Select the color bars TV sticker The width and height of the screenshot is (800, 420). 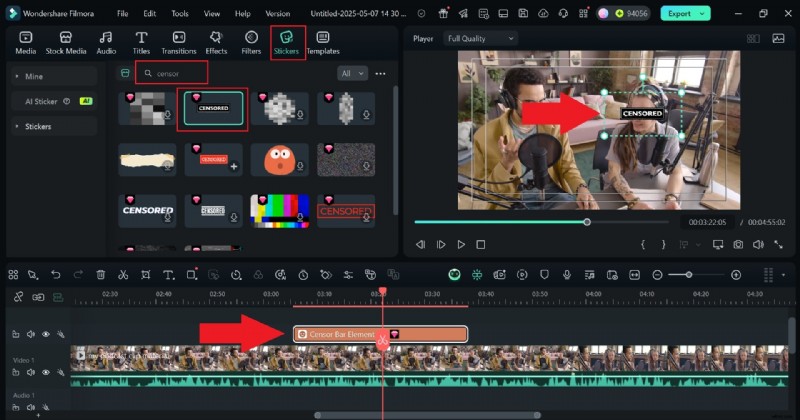tap(280, 211)
